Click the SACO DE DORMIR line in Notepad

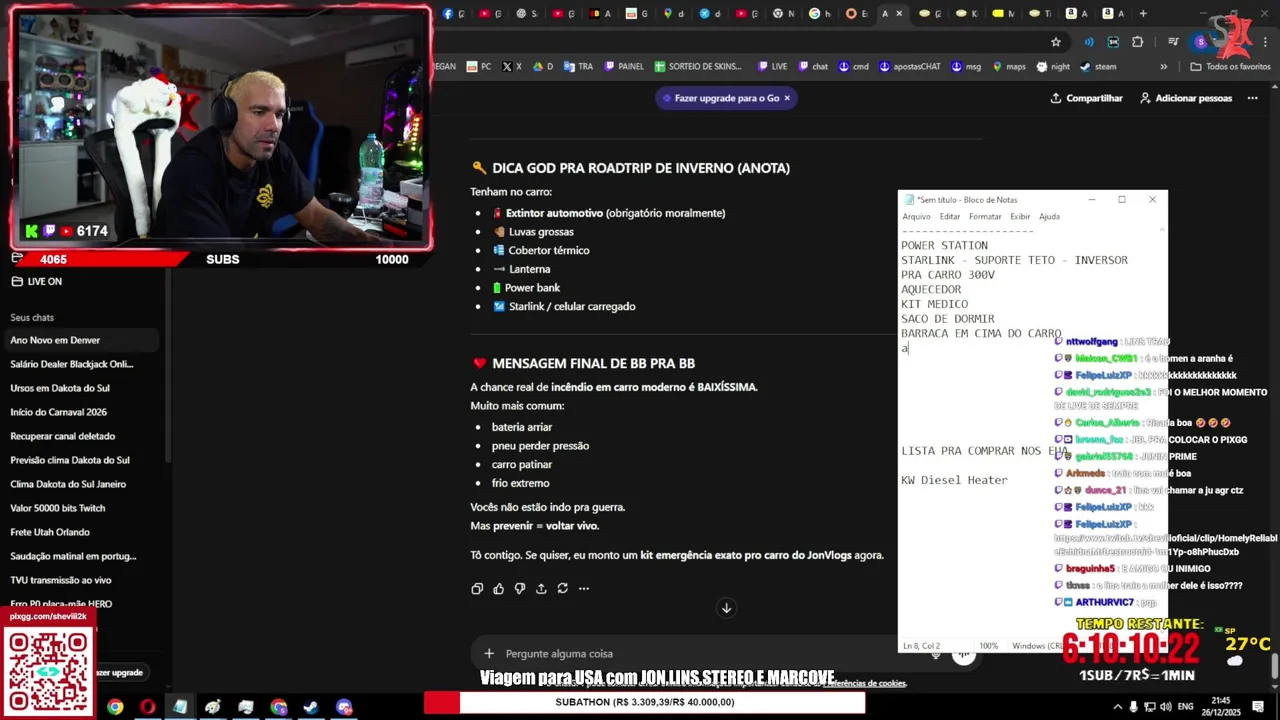pos(947,319)
